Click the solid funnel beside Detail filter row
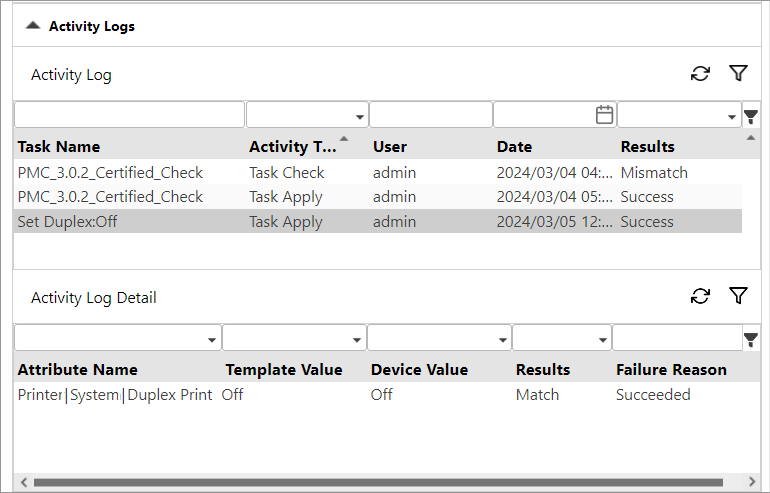The height and width of the screenshot is (493, 770). 750,339
